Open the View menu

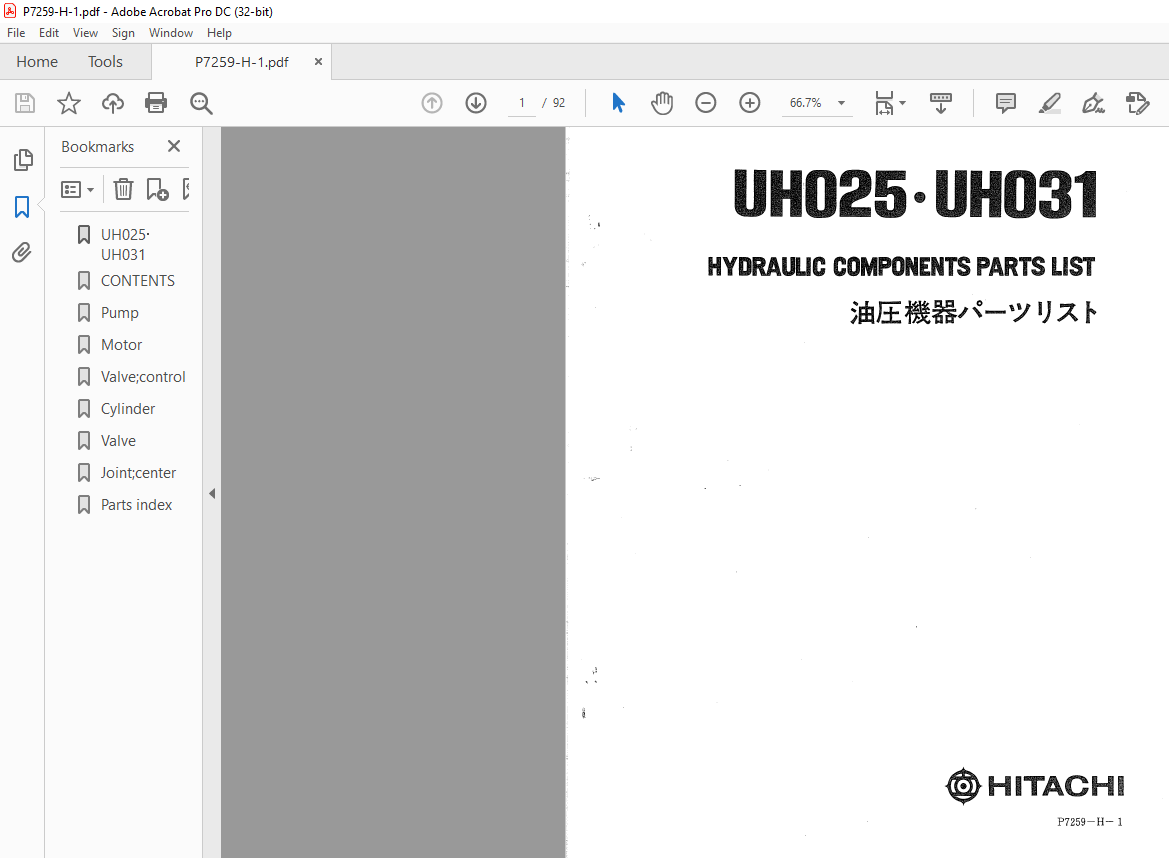point(85,33)
